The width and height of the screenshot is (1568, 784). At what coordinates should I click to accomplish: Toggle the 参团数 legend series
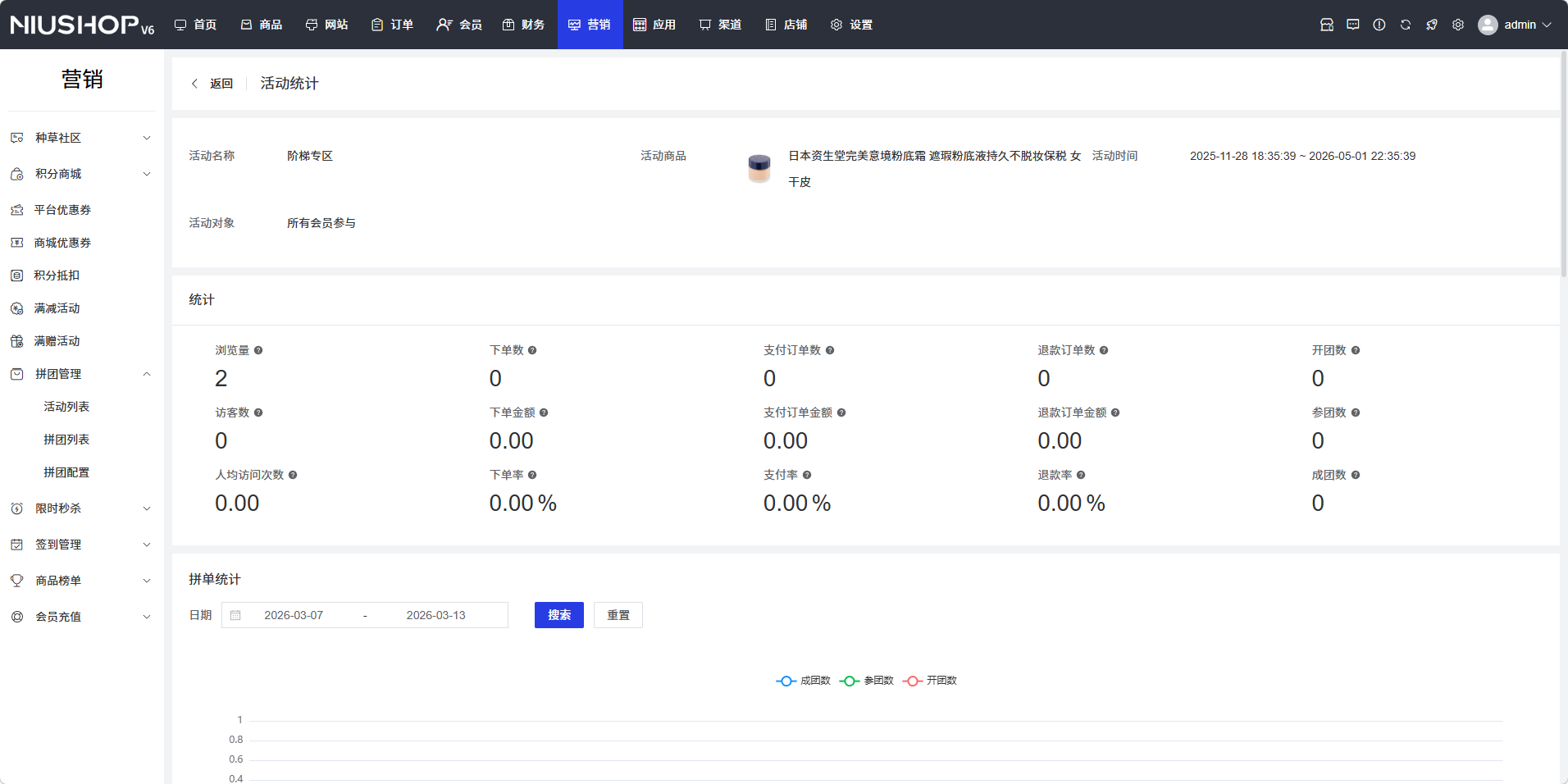pos(867,681)
